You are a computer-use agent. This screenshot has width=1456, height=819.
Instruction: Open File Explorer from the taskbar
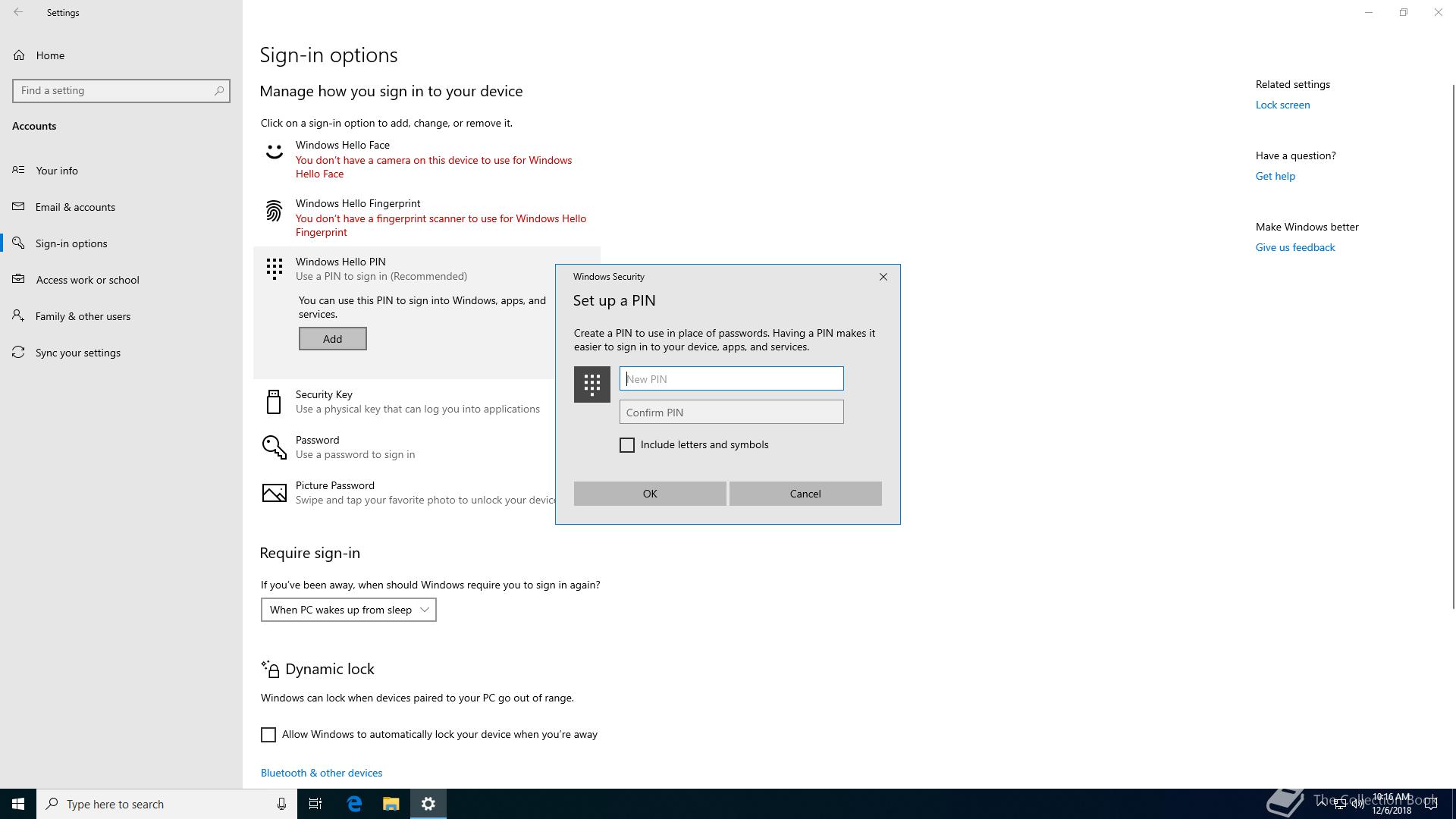[391, 804]
